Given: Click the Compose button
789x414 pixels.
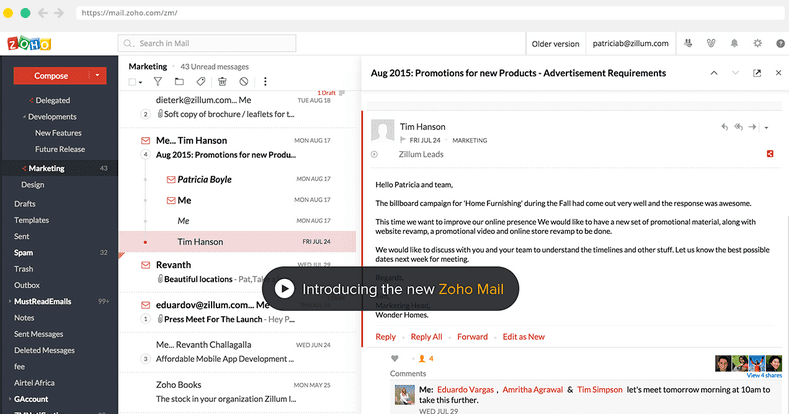Looking at the screenshot, I should (x=51, y=75).
